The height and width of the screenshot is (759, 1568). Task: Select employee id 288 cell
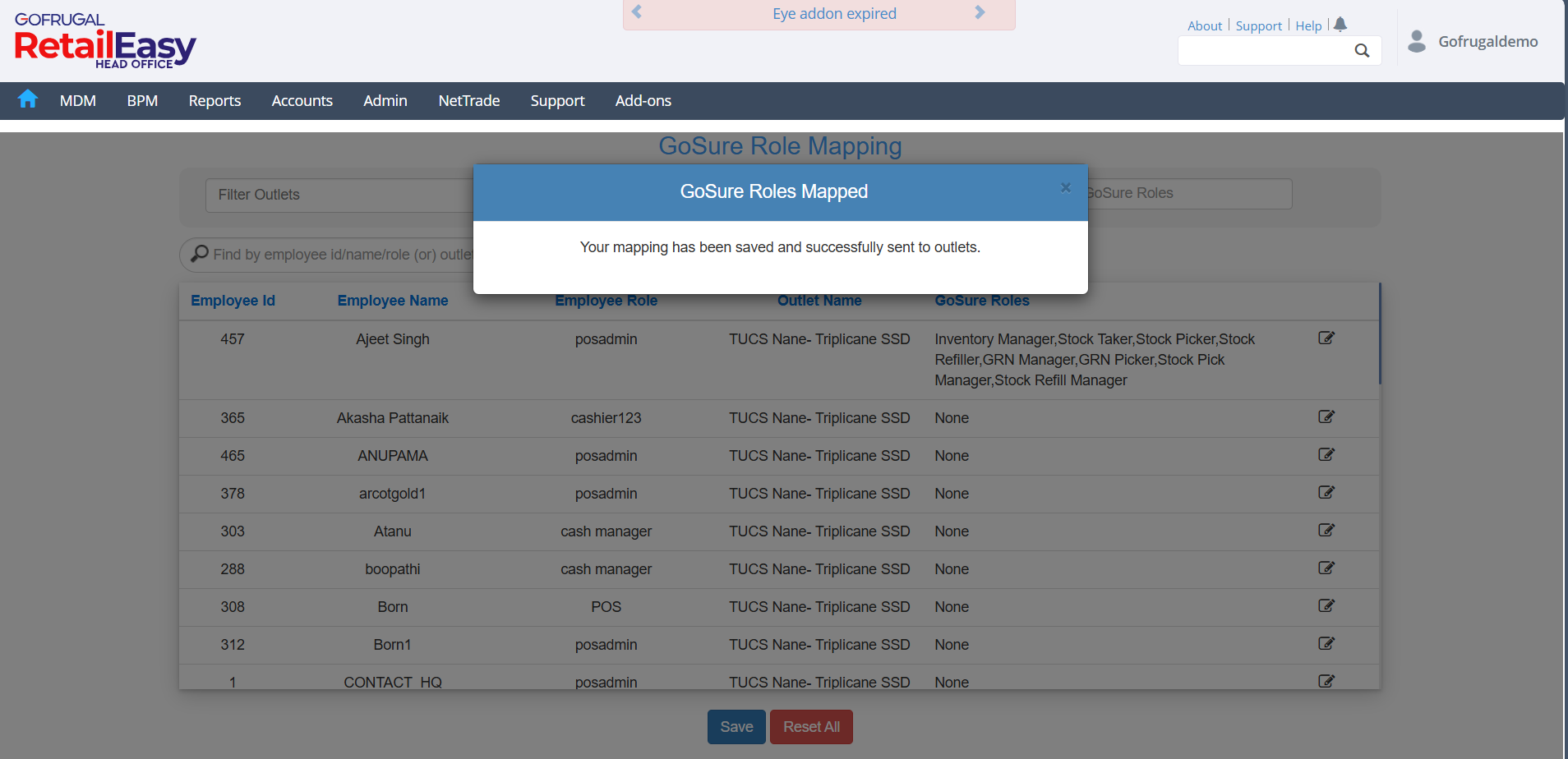(x=233, y=569)
